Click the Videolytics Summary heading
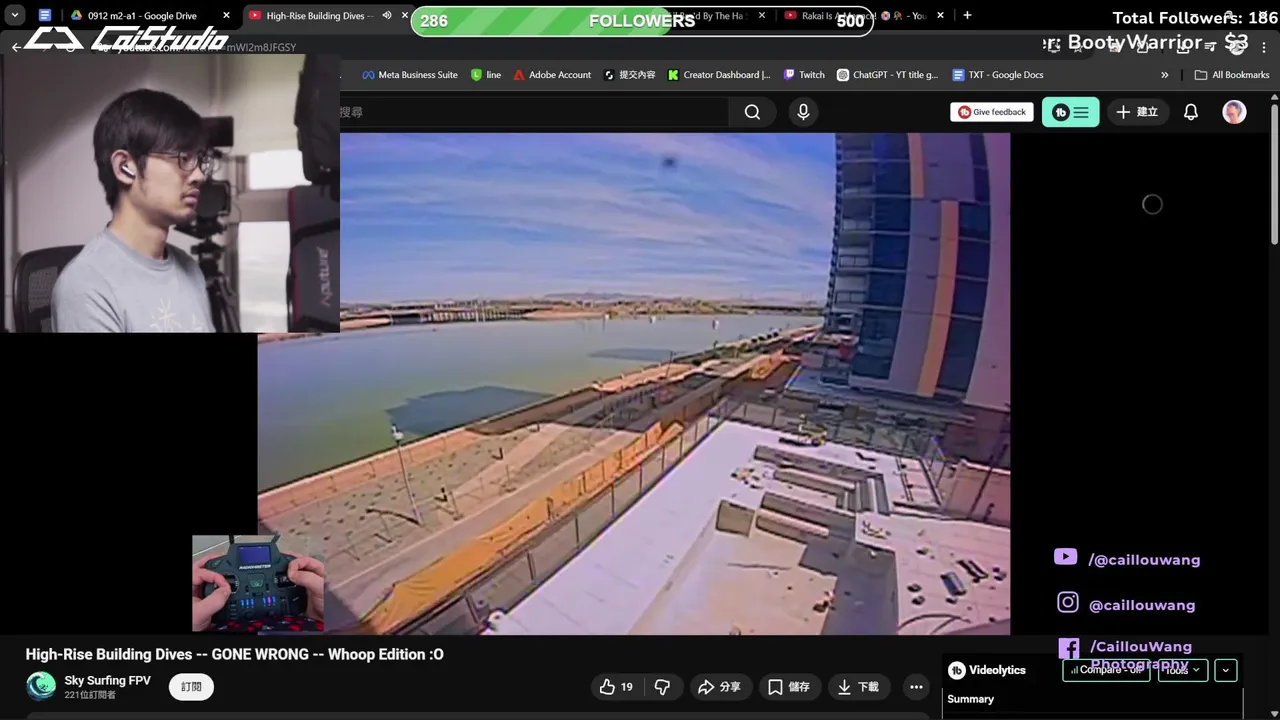 coord(970,699)
